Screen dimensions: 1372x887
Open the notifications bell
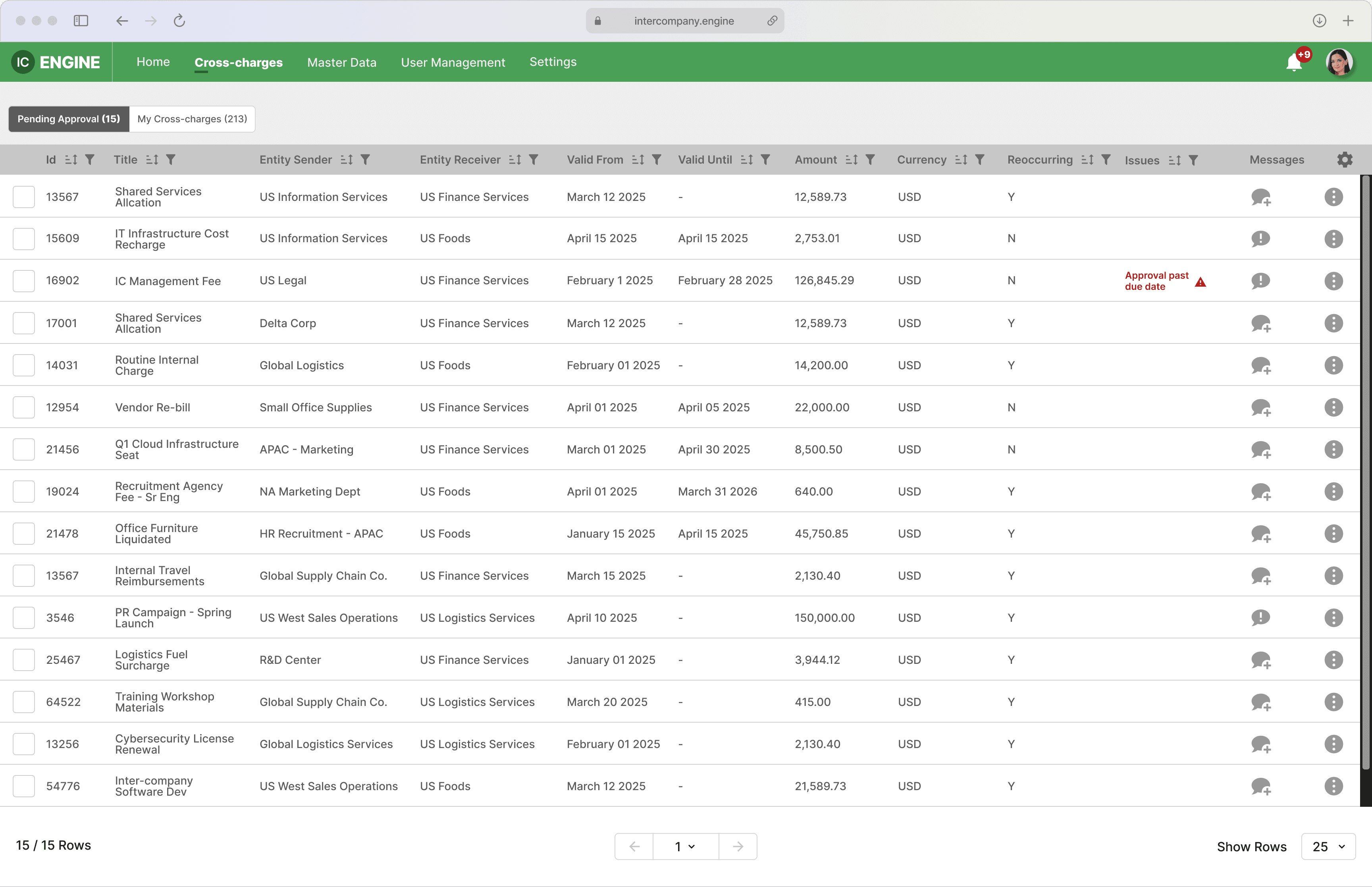pos(1294,62)
